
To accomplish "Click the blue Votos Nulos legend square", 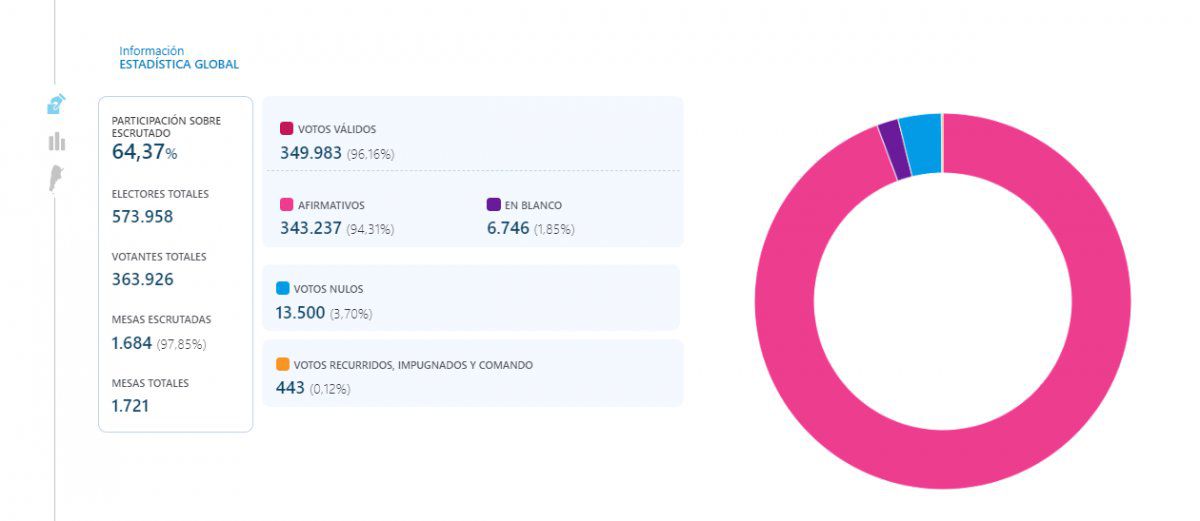I will [282, 289].
